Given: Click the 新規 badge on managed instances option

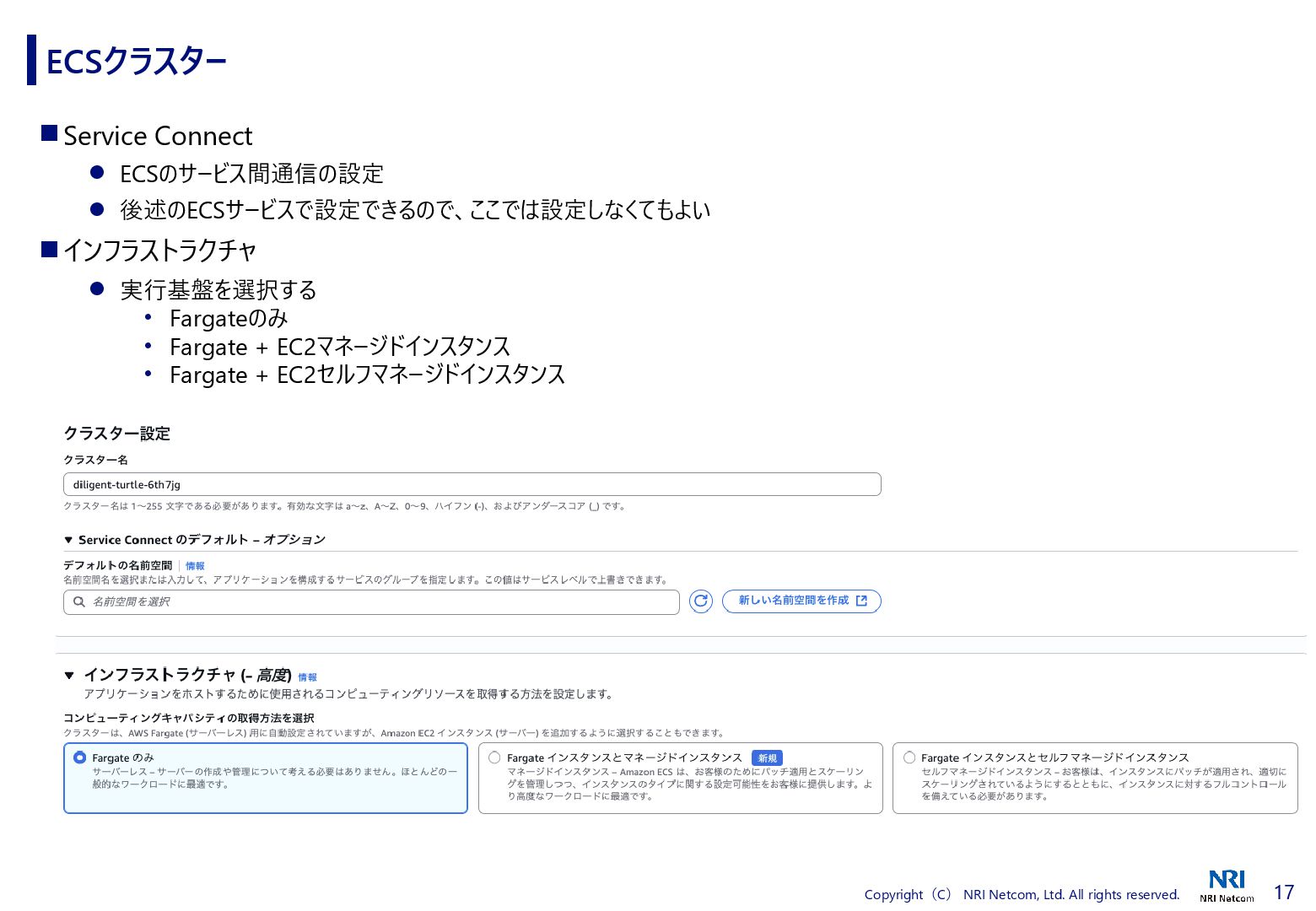Looking at the screenshot, I should 767,758.
